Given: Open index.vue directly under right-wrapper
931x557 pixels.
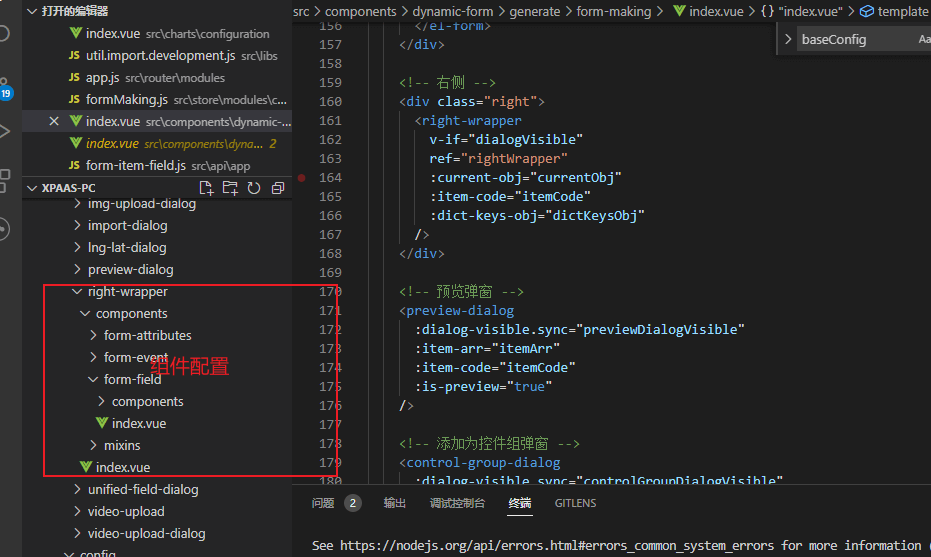Looking at the screenshot, I should point(123,467).
